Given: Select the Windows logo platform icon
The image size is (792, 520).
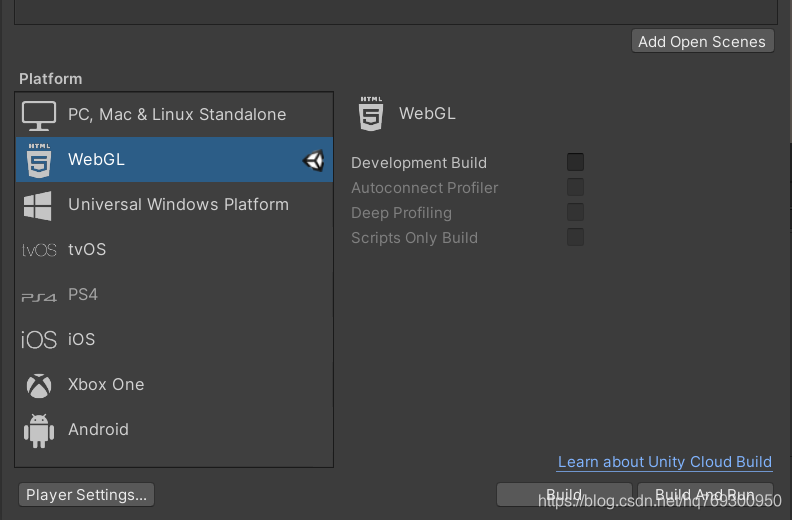Looking at the screenshot, I should [38, 205].
